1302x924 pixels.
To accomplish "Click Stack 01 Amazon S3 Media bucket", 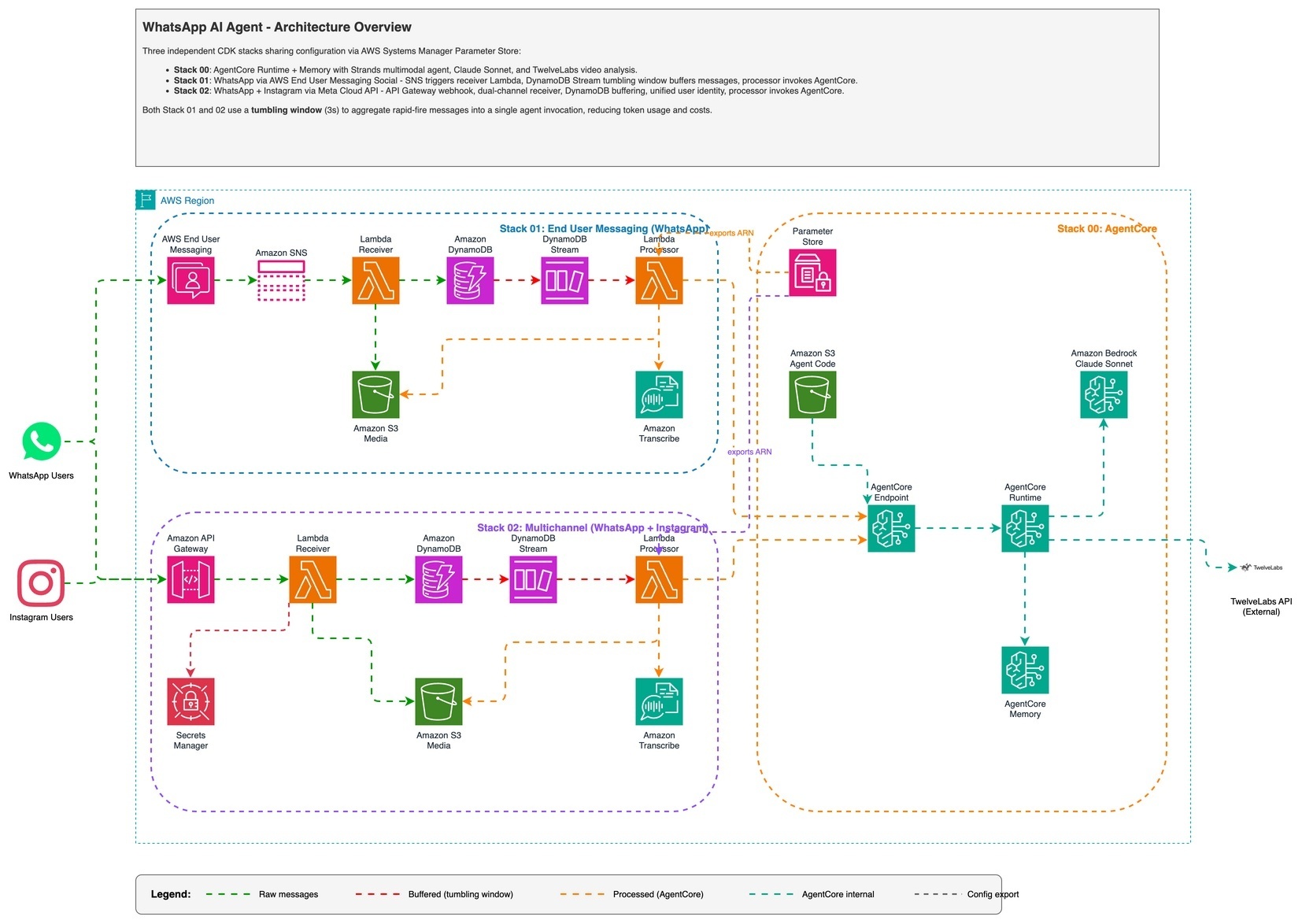I will [375, 394].
